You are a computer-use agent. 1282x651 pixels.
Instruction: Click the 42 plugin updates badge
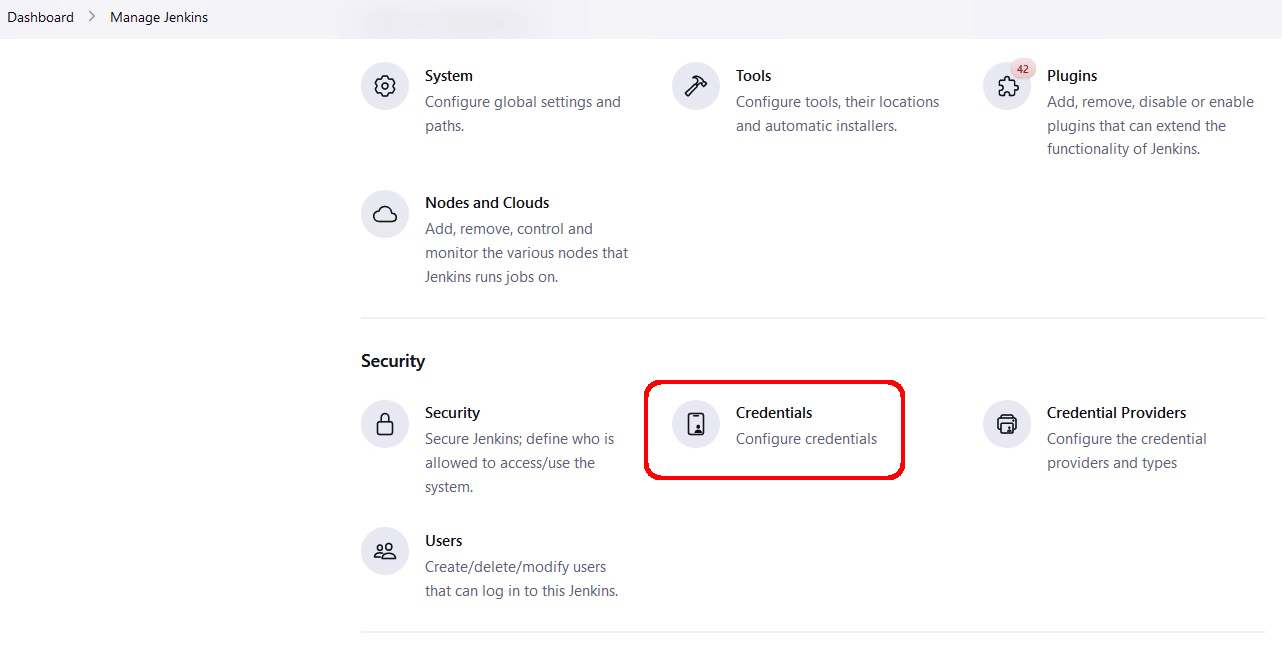click(x=1022, y=69)
